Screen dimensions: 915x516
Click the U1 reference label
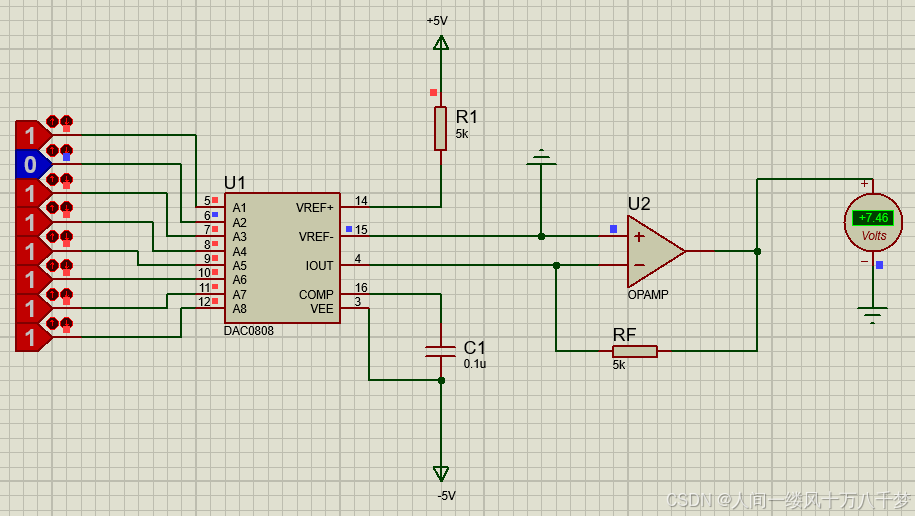click(x=235, y=183)
